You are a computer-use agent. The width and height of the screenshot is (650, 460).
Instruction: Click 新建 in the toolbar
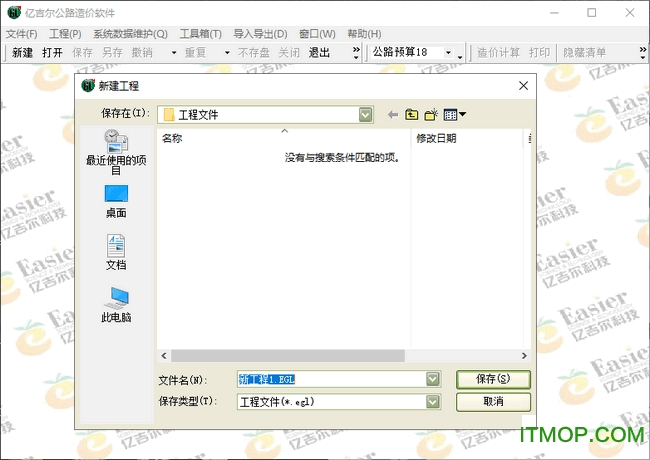point(22,53)
